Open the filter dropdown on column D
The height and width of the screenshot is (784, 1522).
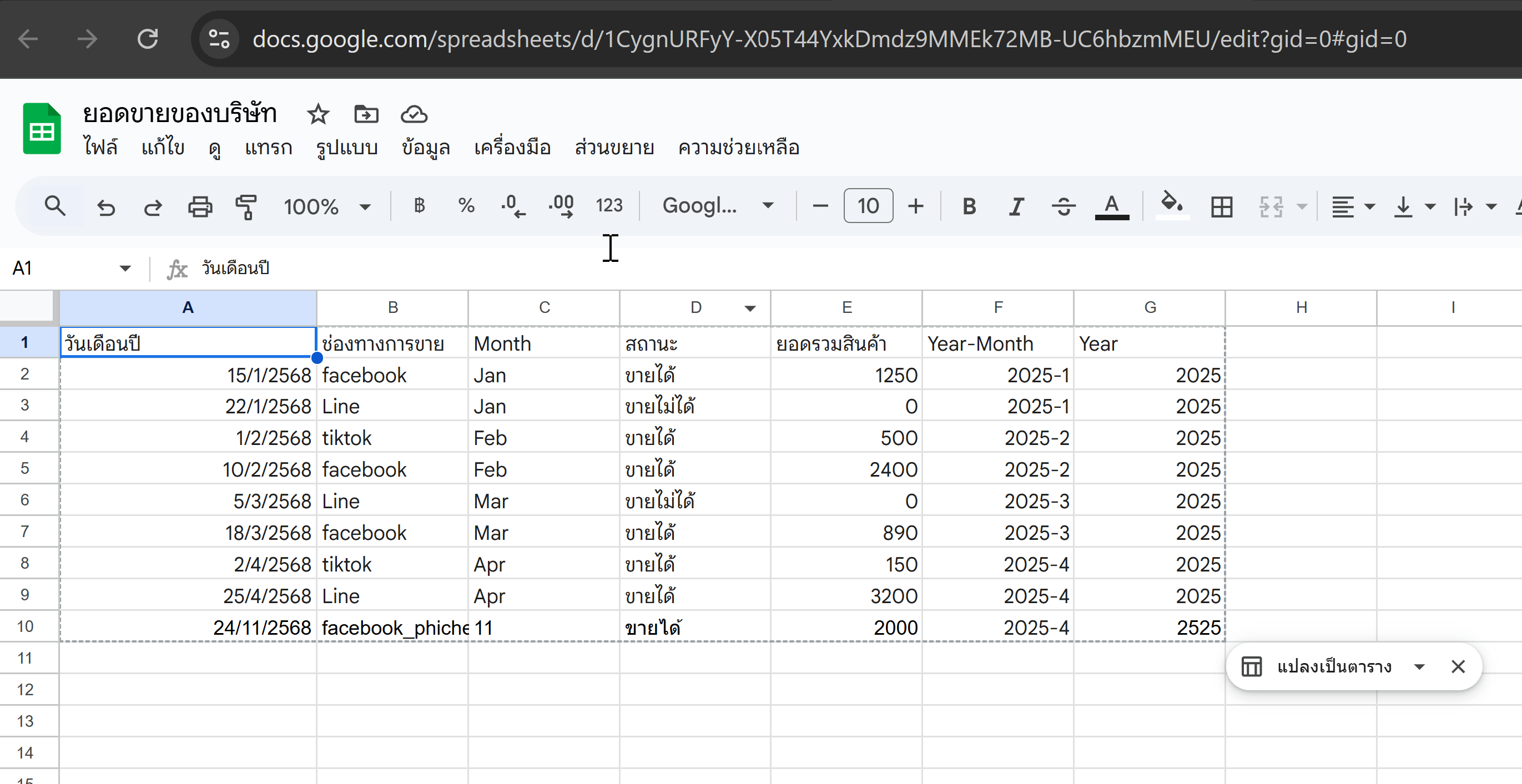pos(750,308)
